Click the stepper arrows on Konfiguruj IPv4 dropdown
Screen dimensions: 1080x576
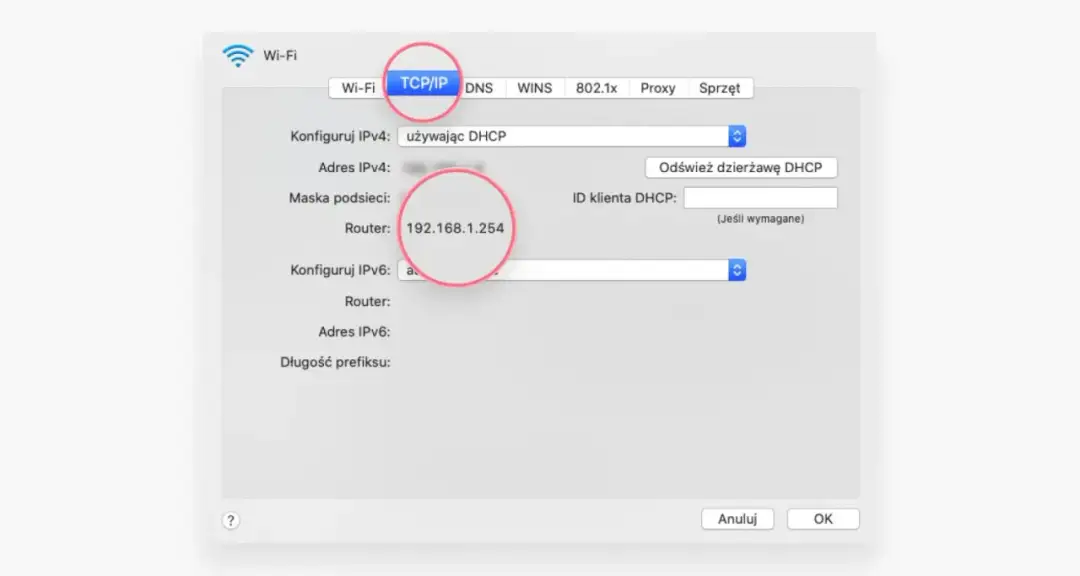coord(737,136)
